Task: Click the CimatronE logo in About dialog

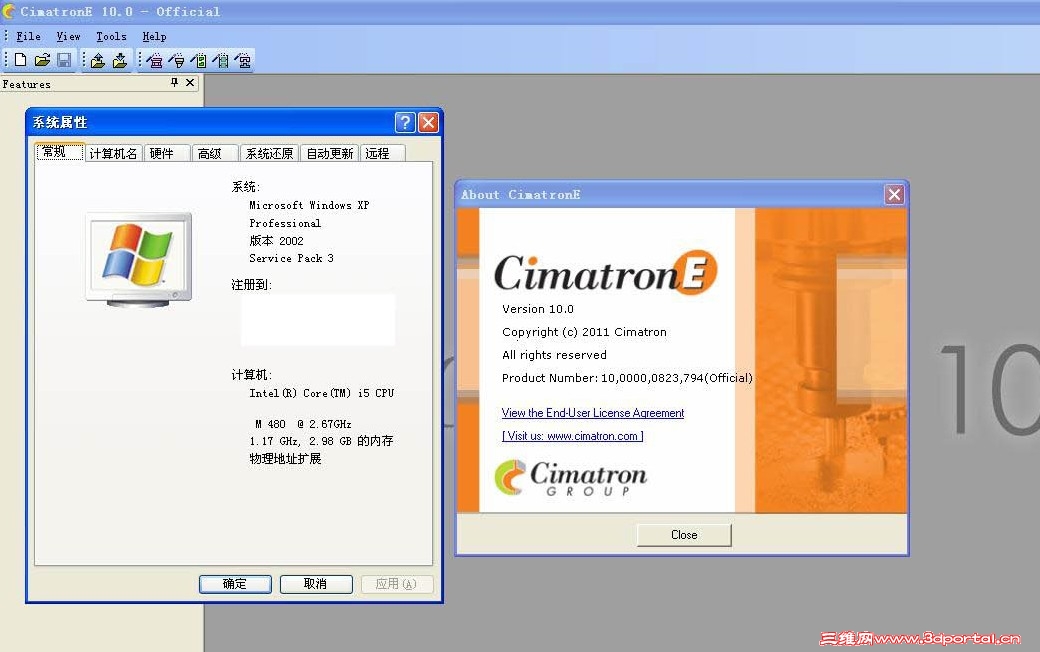Action: (606, 273)
